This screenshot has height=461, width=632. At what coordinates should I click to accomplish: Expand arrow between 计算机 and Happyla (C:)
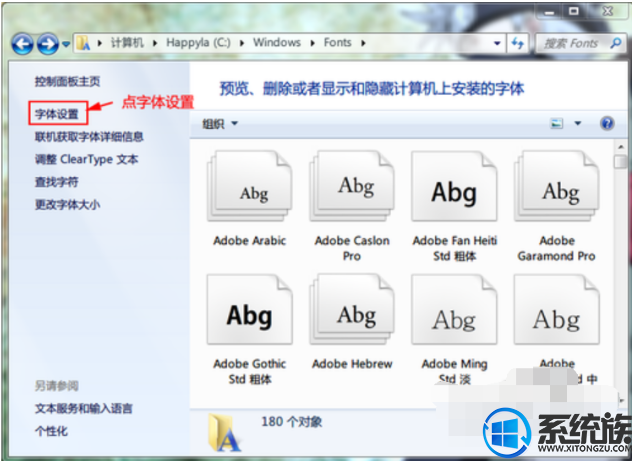point(155,43)
